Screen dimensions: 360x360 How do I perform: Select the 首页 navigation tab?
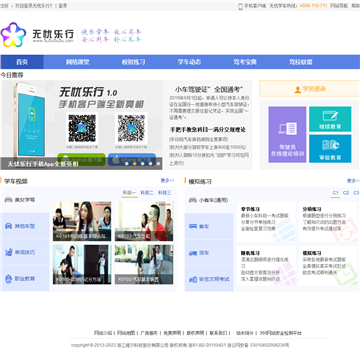coord(22,62)
